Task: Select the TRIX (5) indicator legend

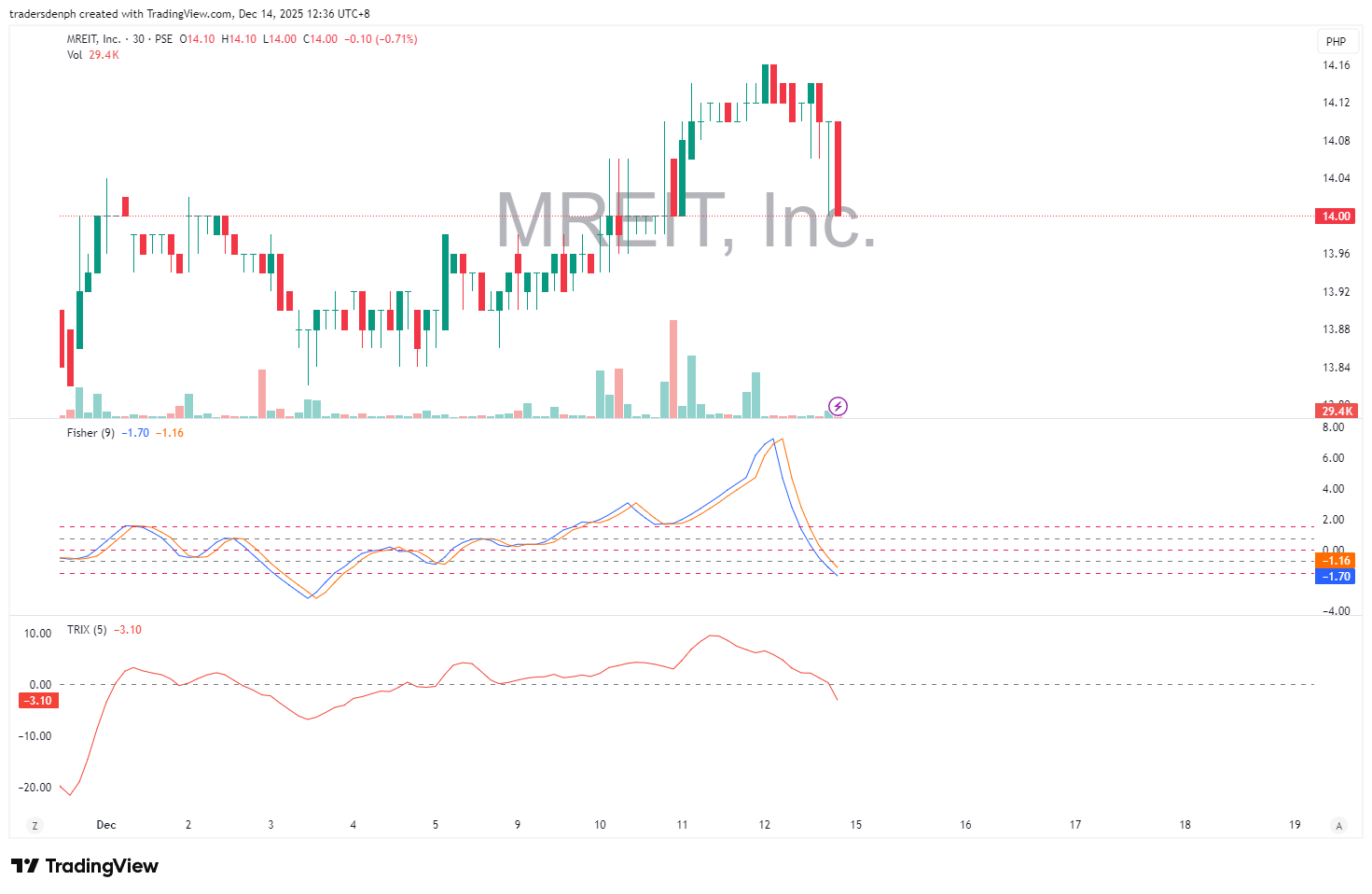Action: coord(87,630)
